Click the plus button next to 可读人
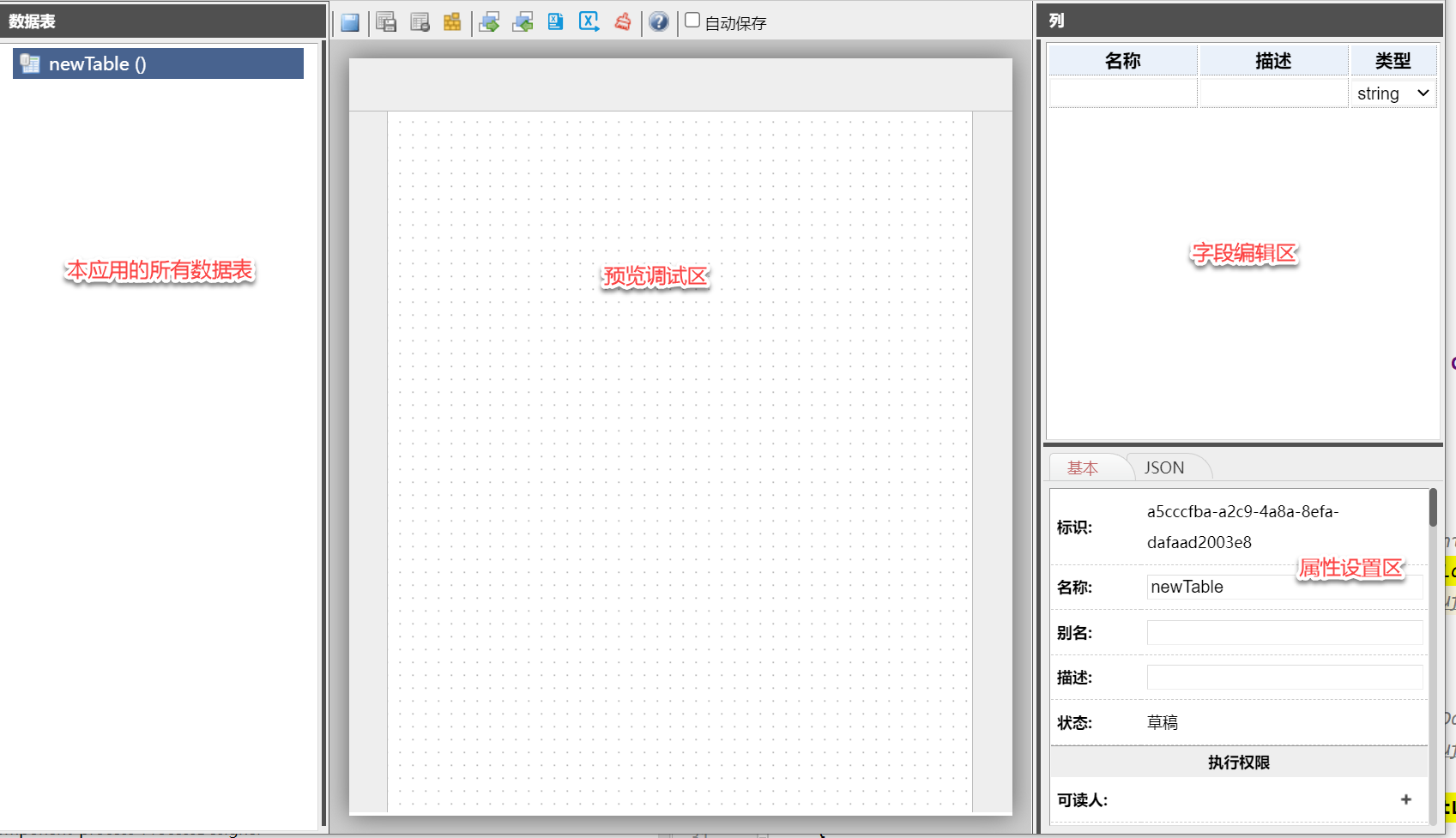This screenshot has height=838, width=1456. (x=1405, y=799)
